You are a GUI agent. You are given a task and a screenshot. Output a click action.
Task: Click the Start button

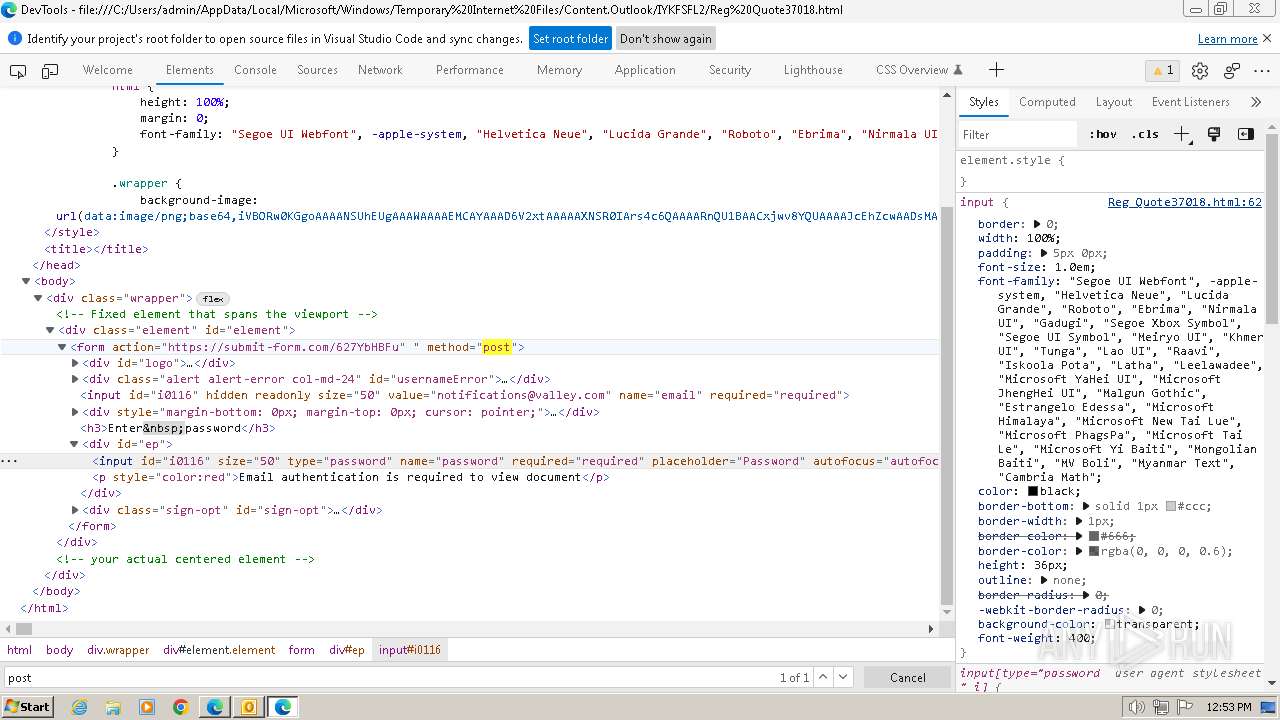(27, 707)
